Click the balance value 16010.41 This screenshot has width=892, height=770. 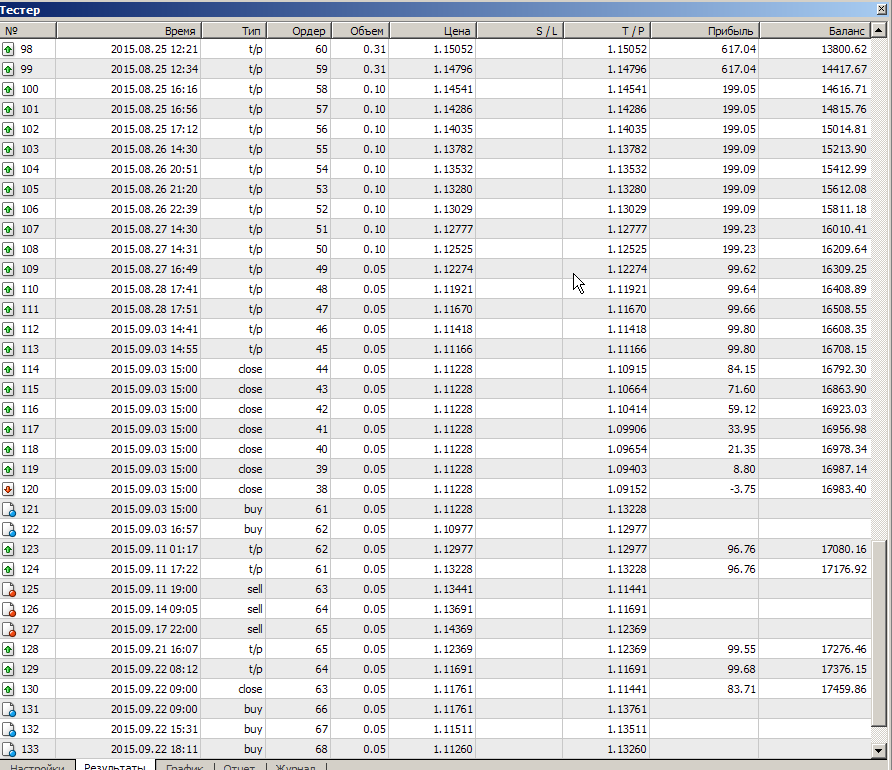point(844,229)
